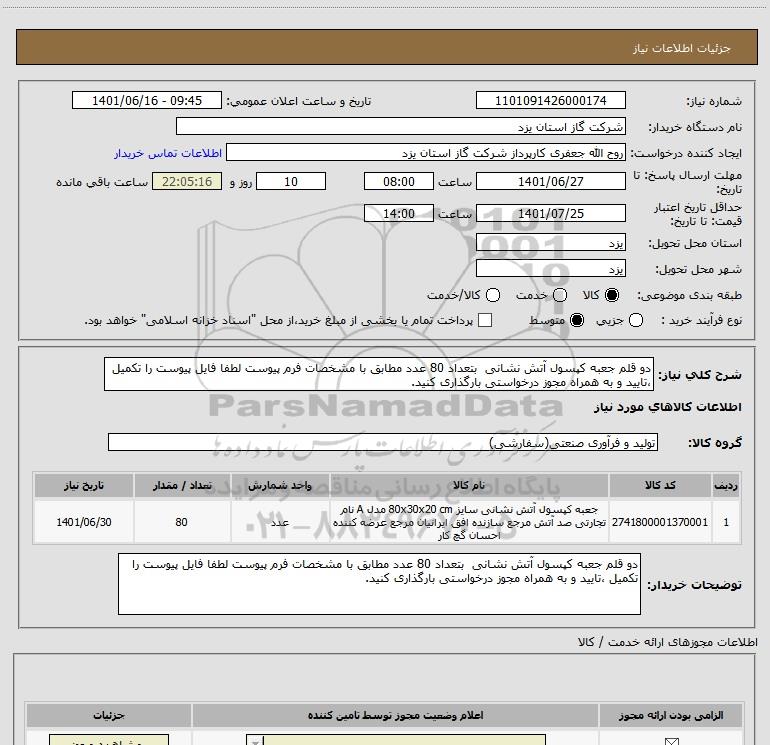
Task: Click the الزامی بودن ارائه مجوز column header
Action: 671,715
